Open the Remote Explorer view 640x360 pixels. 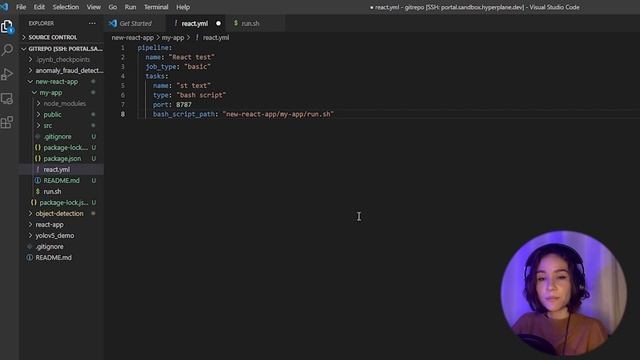[7, 98]
